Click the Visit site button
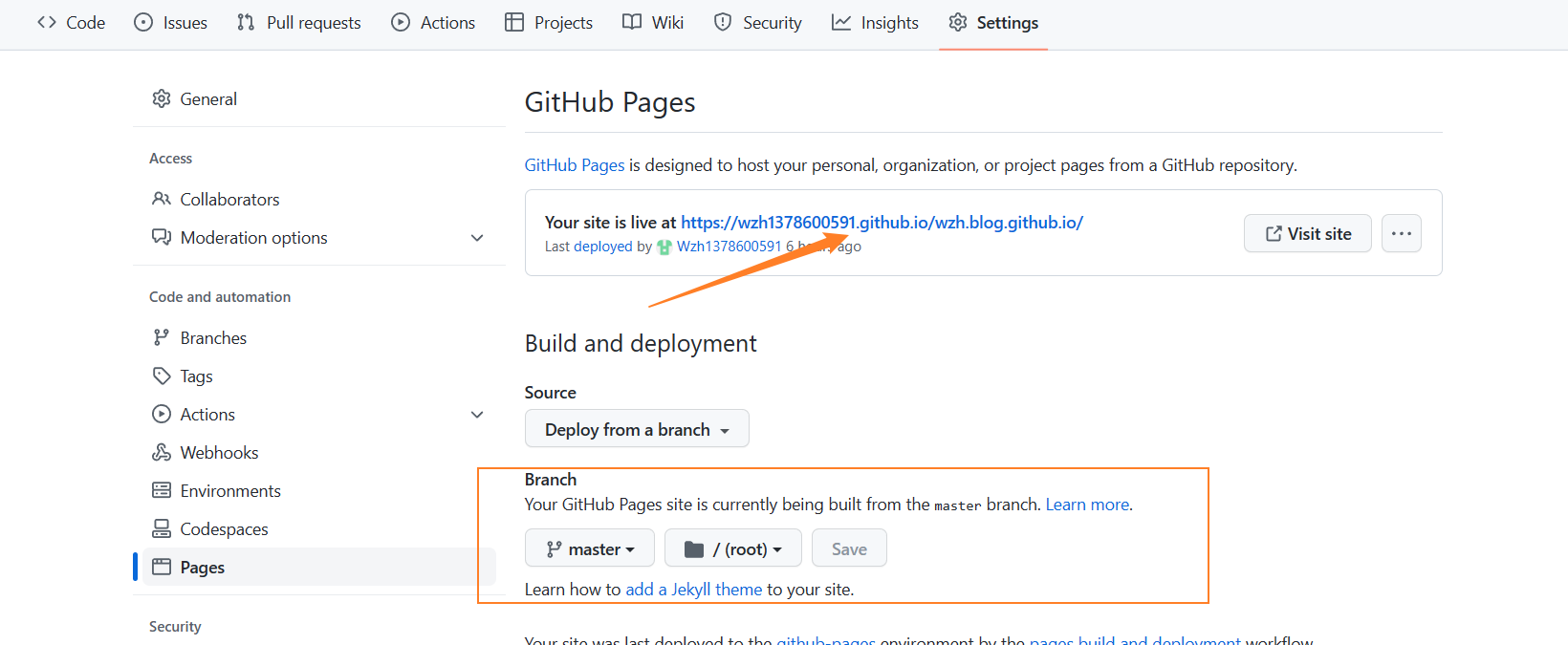This screenshot has width=1568, height=645. click(x=1307, y=233)
